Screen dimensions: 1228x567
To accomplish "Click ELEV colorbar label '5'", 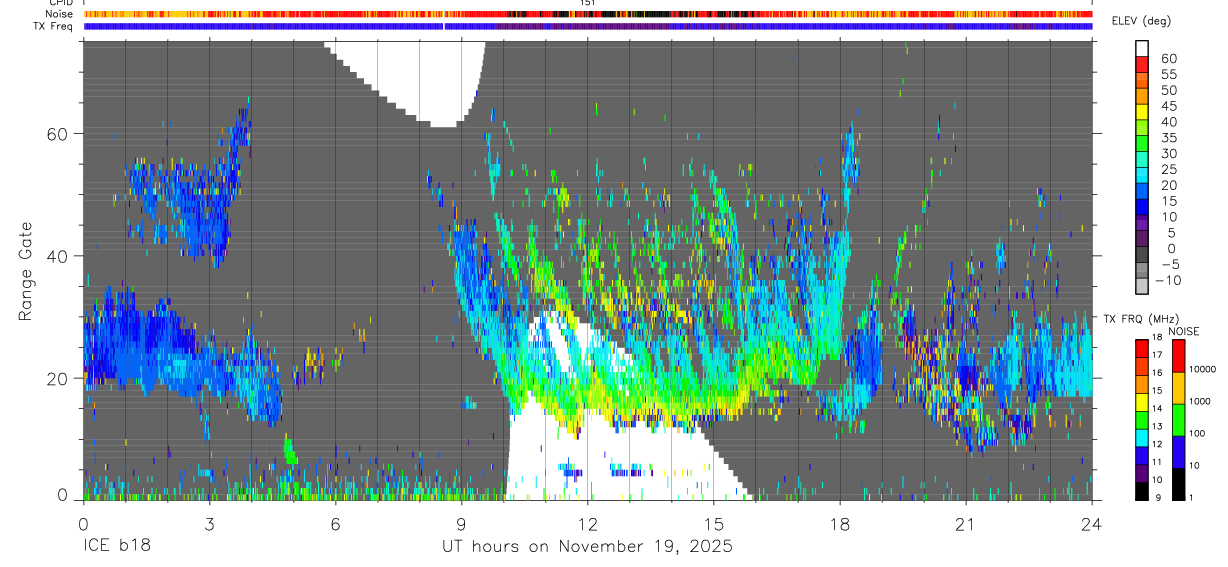I will [1171, 233].
